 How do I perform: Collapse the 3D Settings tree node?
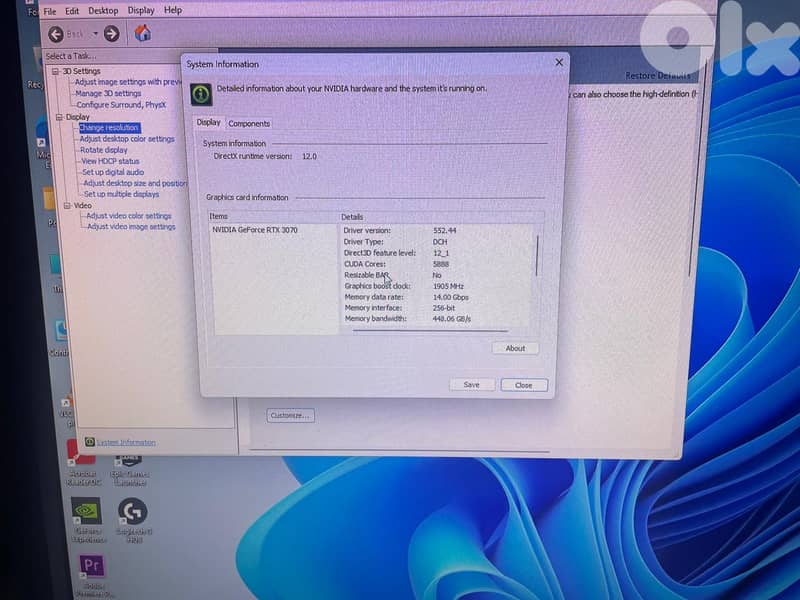56,71
